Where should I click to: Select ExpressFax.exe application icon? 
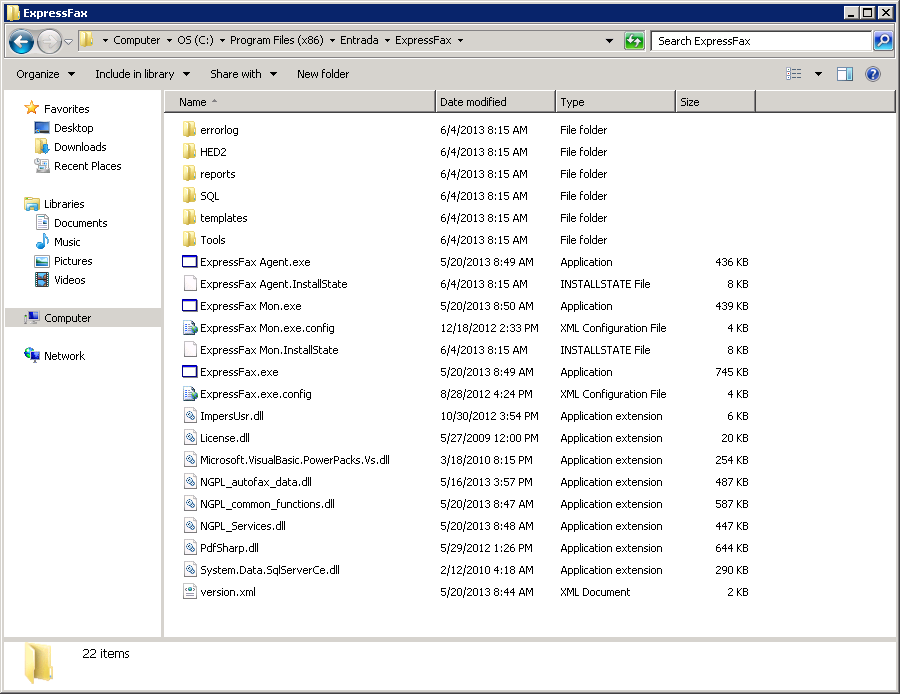click(x=189, y=371)
